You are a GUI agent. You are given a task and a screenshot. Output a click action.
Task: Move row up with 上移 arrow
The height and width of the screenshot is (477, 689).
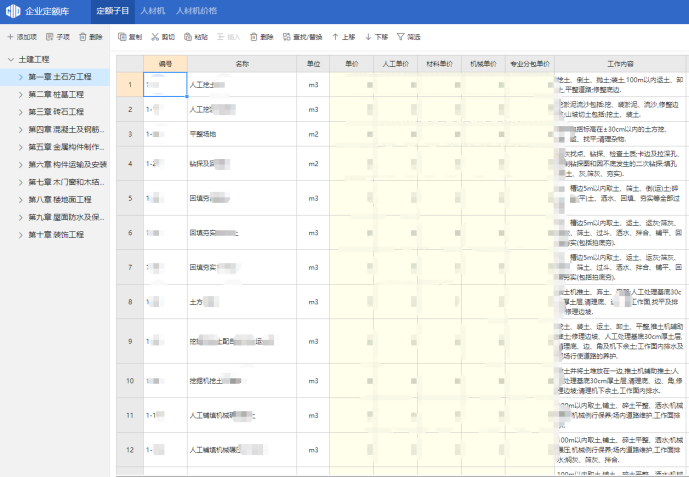pos(335,37)
